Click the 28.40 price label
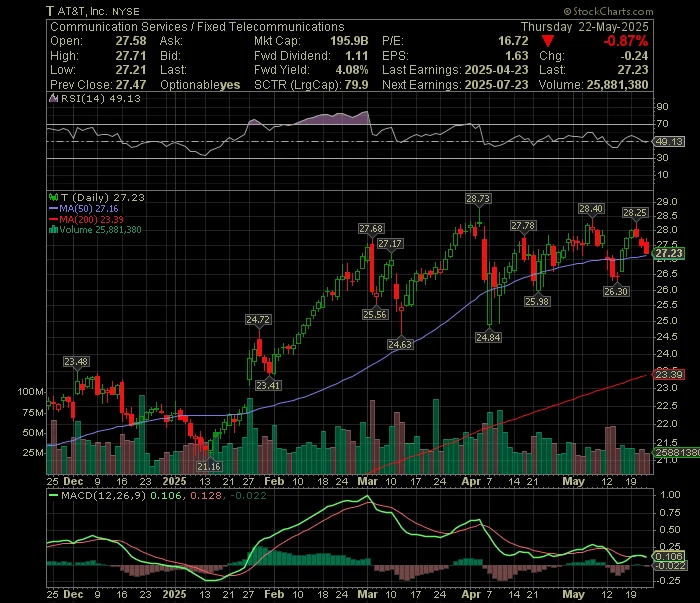This screenshot has width=700, height=603. click(591, 209)
